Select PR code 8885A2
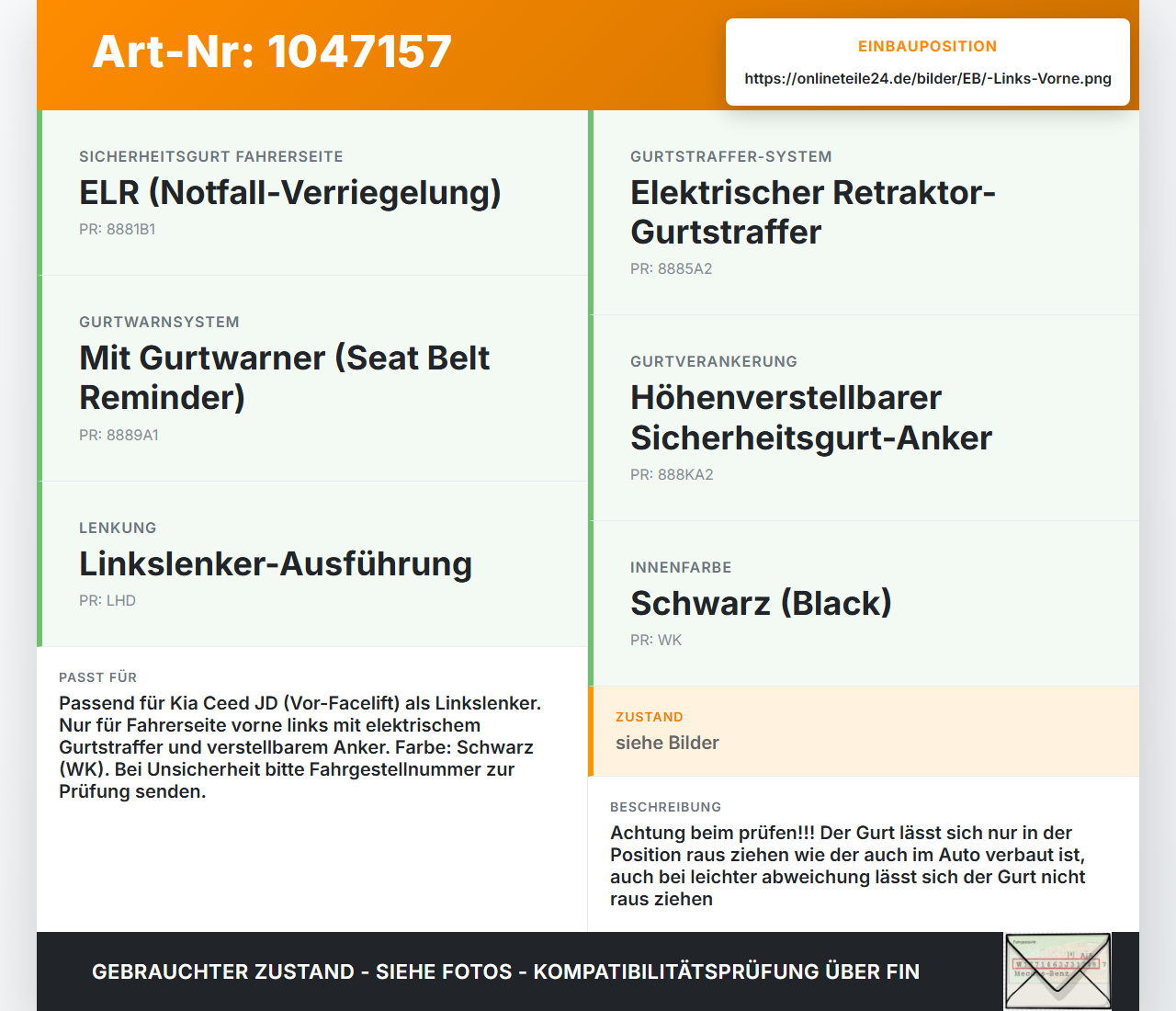Viewport: 1176px width, 1011px height. pyautogui.click(x=672, y=268)
